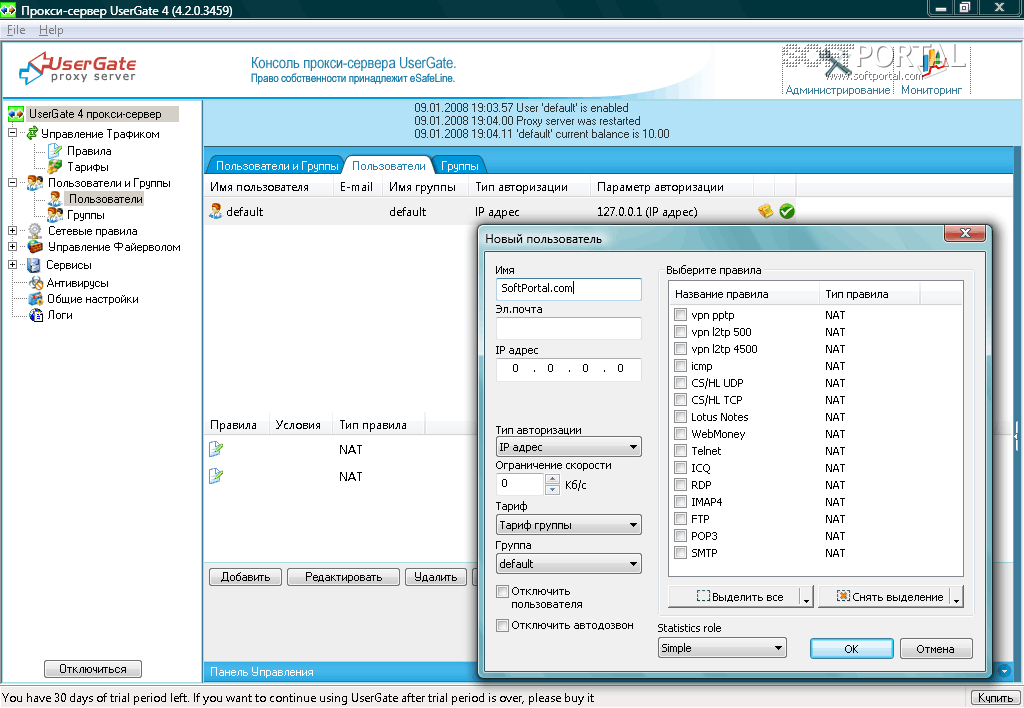1024x708 pixels.
Task: Switch to the Пользователи и Группы tab
Action: pos(277,166)
